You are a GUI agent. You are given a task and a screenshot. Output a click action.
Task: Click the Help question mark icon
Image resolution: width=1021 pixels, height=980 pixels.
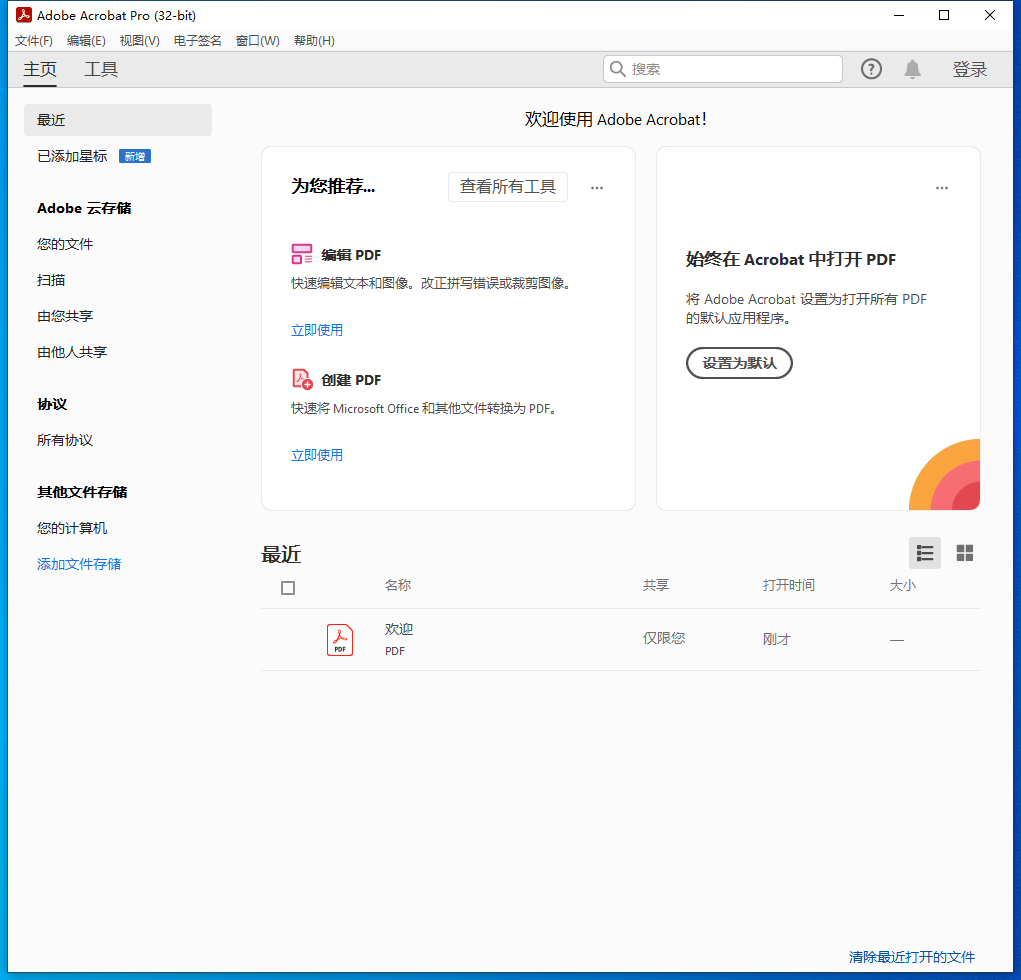coord(871,69)
